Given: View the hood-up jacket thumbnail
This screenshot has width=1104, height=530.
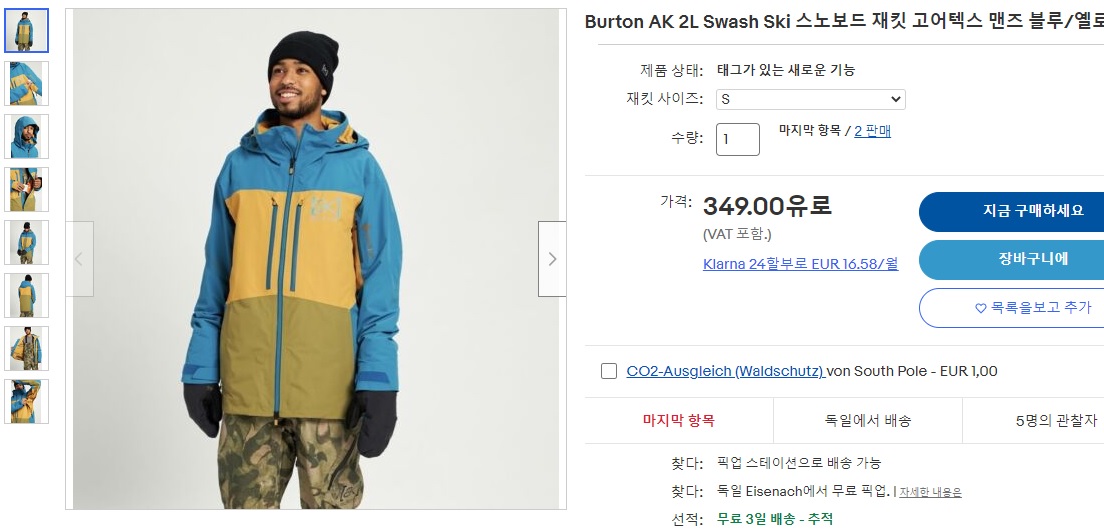Looking at the screenshot, I should [26, 137].
